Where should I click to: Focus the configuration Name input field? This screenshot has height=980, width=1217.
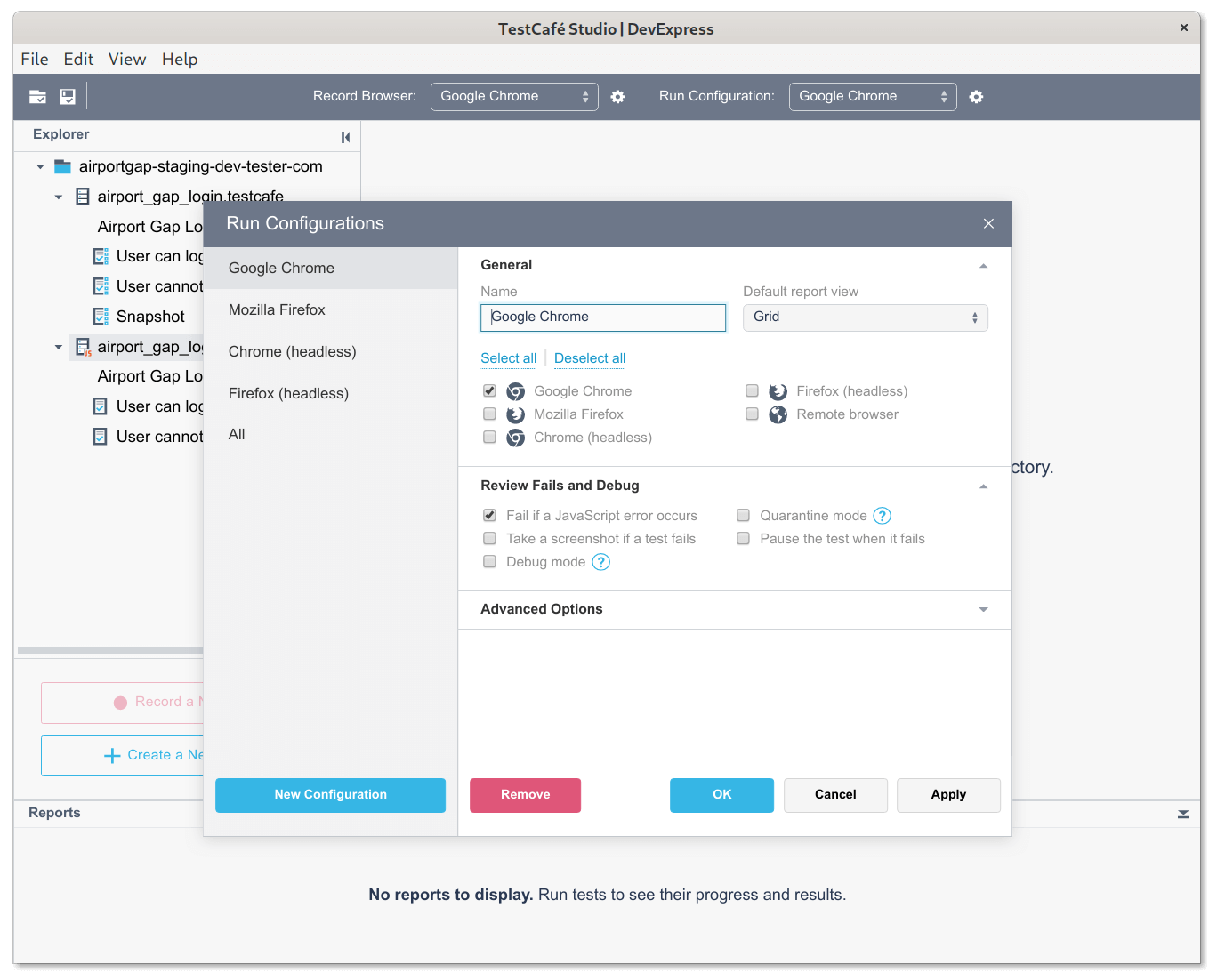(x=603, y=317)
